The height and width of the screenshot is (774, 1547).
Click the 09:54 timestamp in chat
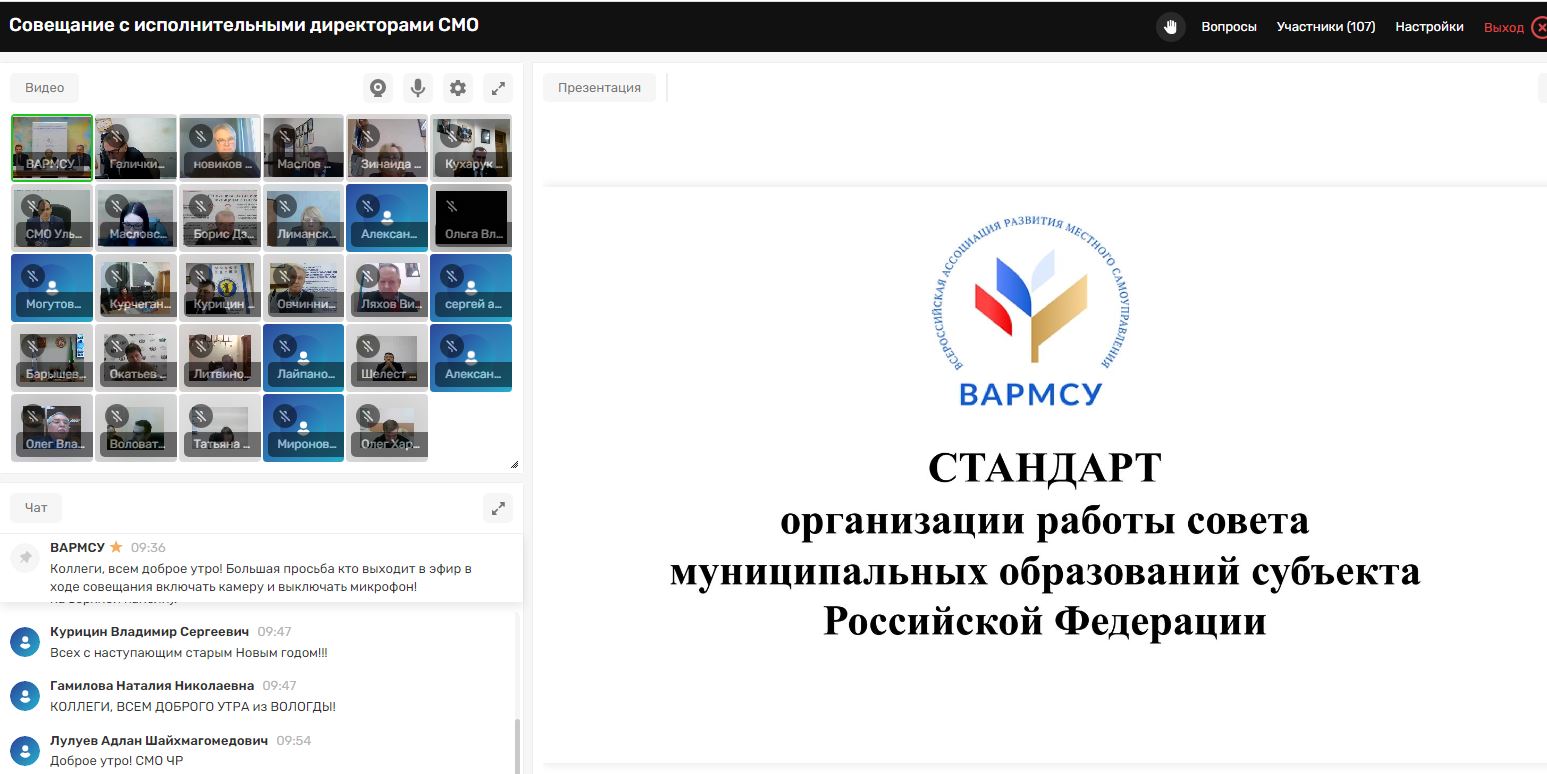pos(294,740)
